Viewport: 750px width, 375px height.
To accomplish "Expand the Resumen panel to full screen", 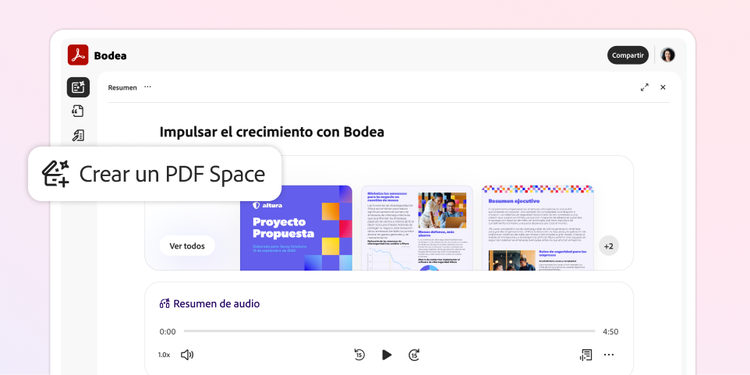I will coord(645,87).
